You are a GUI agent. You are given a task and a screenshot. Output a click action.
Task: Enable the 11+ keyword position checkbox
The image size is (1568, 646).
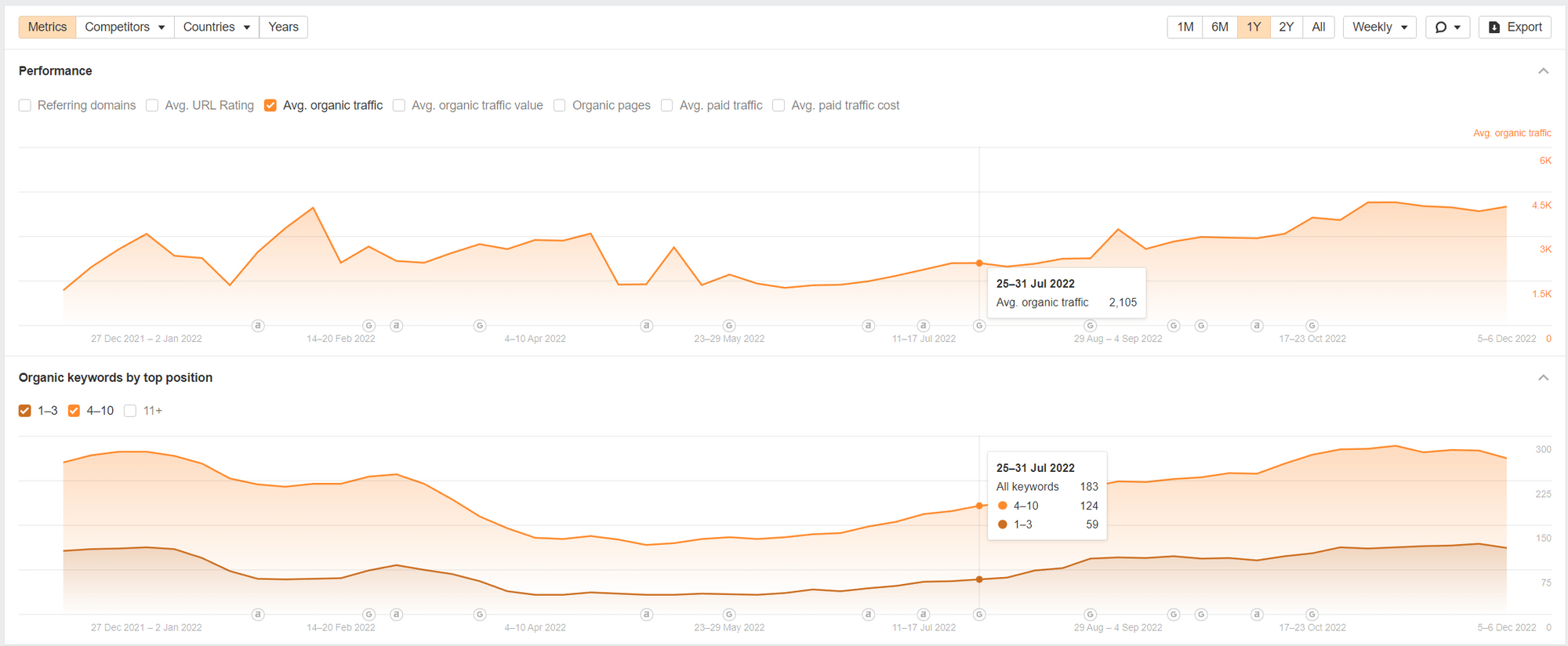[x=130, y=411]
